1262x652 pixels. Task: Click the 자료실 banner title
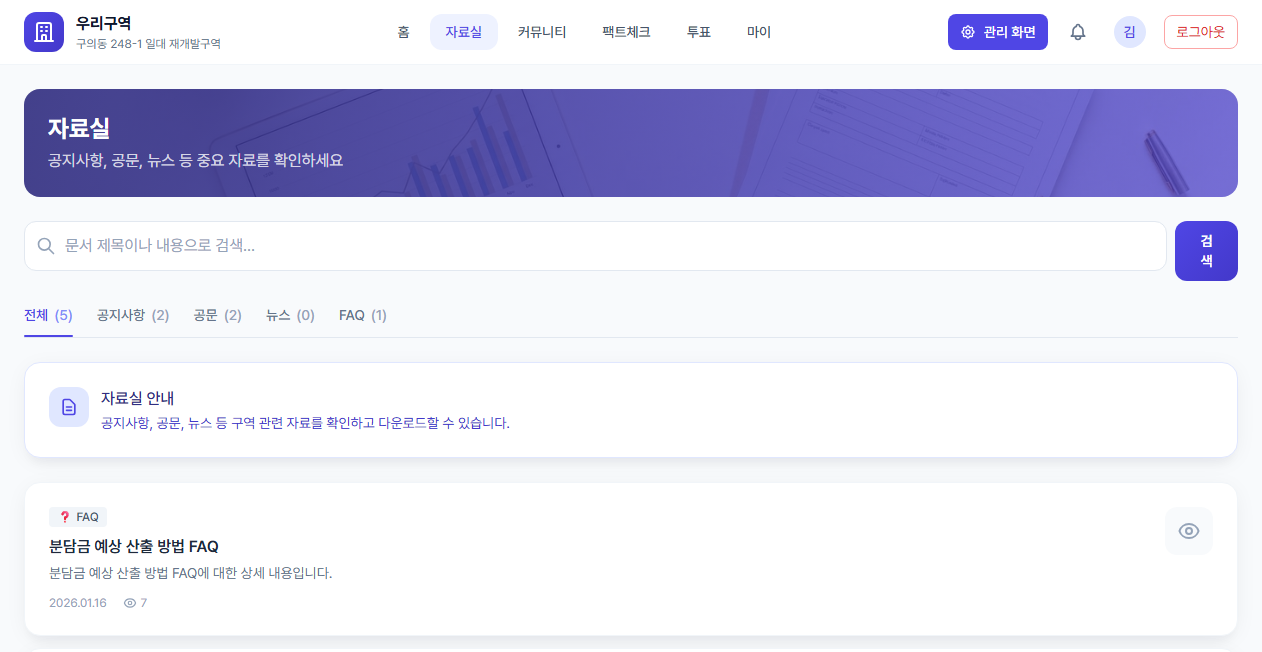(79, 128)
